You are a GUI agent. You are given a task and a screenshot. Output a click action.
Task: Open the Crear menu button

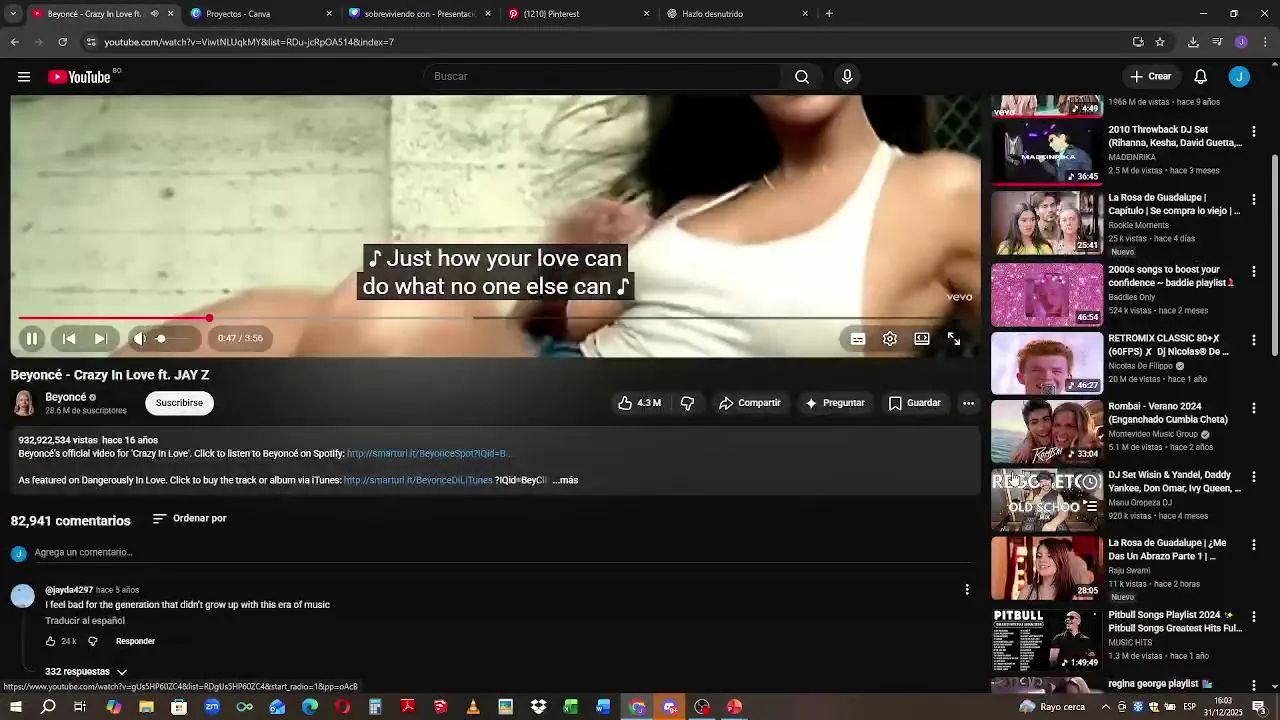pyautogui.click(x=1151, y=77)
